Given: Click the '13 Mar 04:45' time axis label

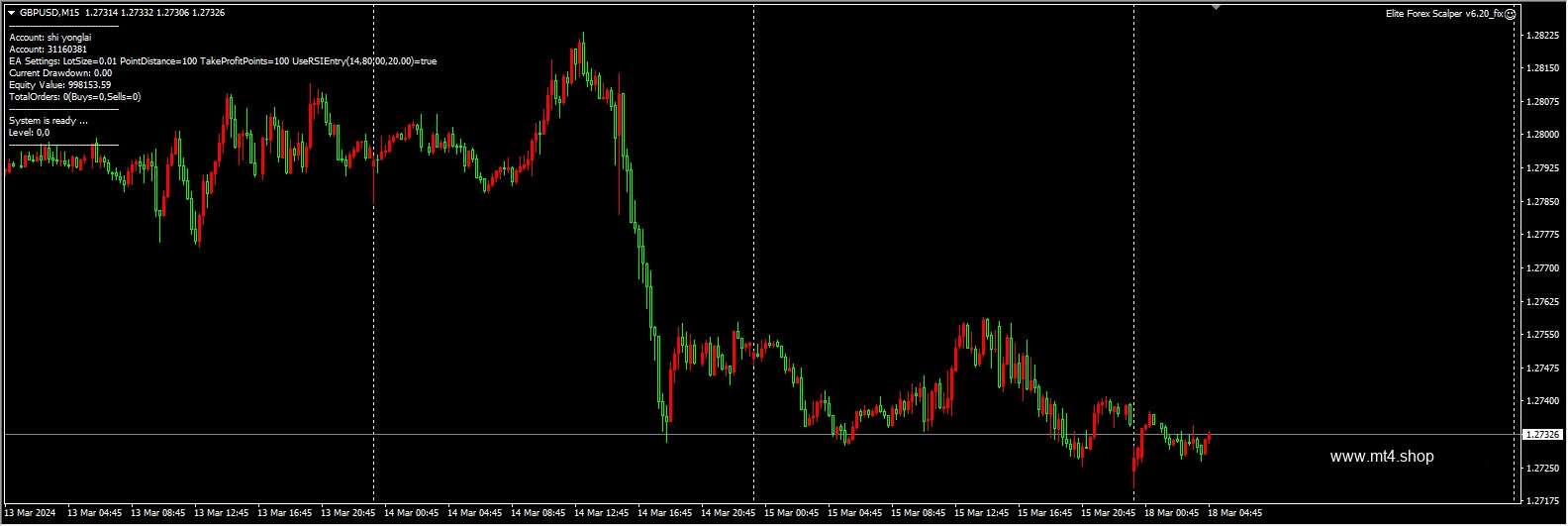Looking at the screenshot, I should [95, 513].
